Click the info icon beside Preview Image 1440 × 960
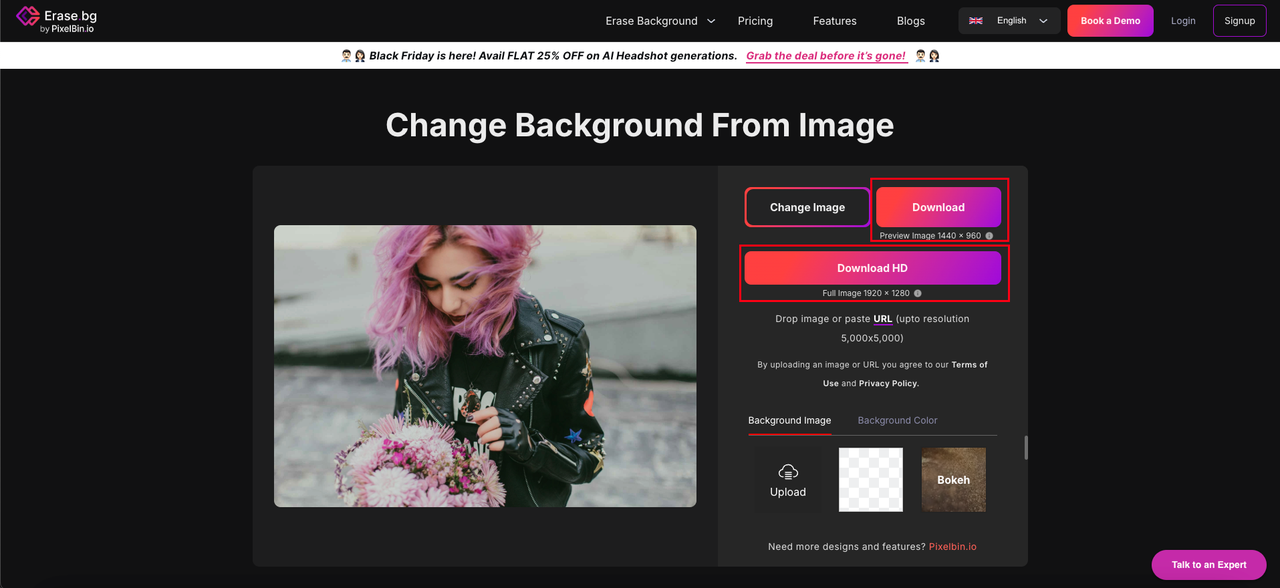 (x=989, y=236)
